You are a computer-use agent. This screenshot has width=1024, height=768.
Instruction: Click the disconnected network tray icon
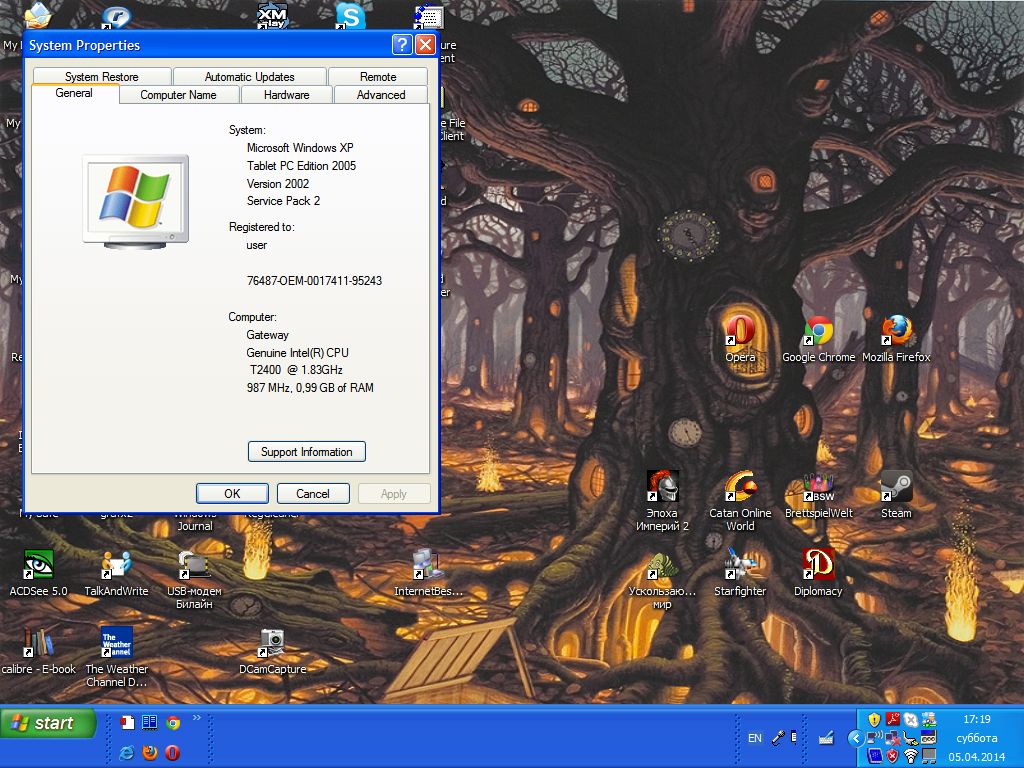892,738
